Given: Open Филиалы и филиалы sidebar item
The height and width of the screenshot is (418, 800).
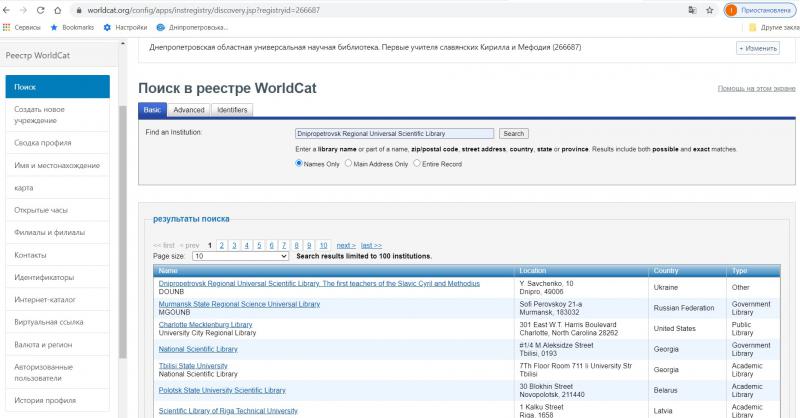Looking at the screenshot, I should click(58, 232).
